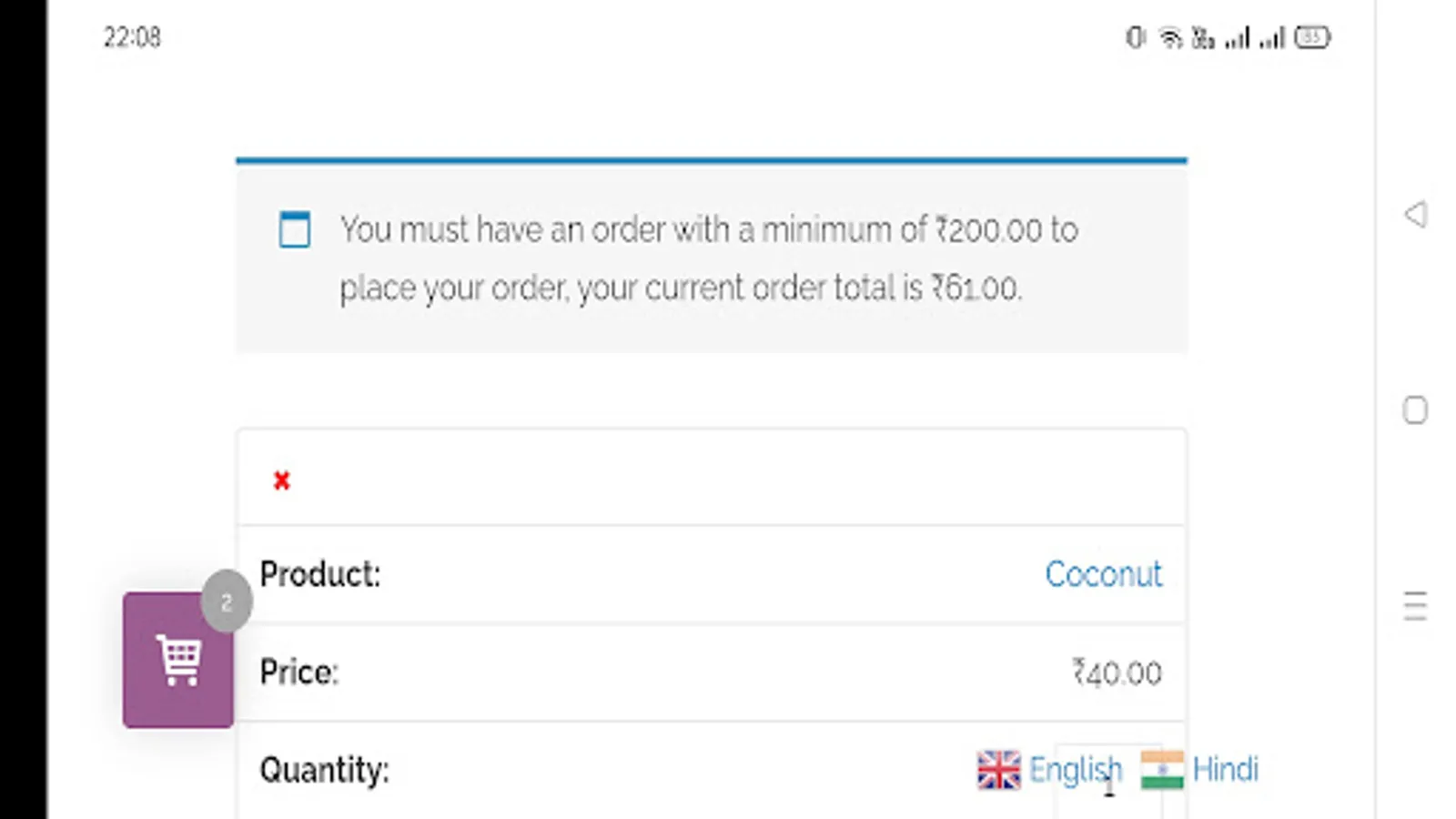Image resolution: width=1456 pixels, height=819 pixels.
Task: Tap the Android home button
Action: tap(1415, 410)
